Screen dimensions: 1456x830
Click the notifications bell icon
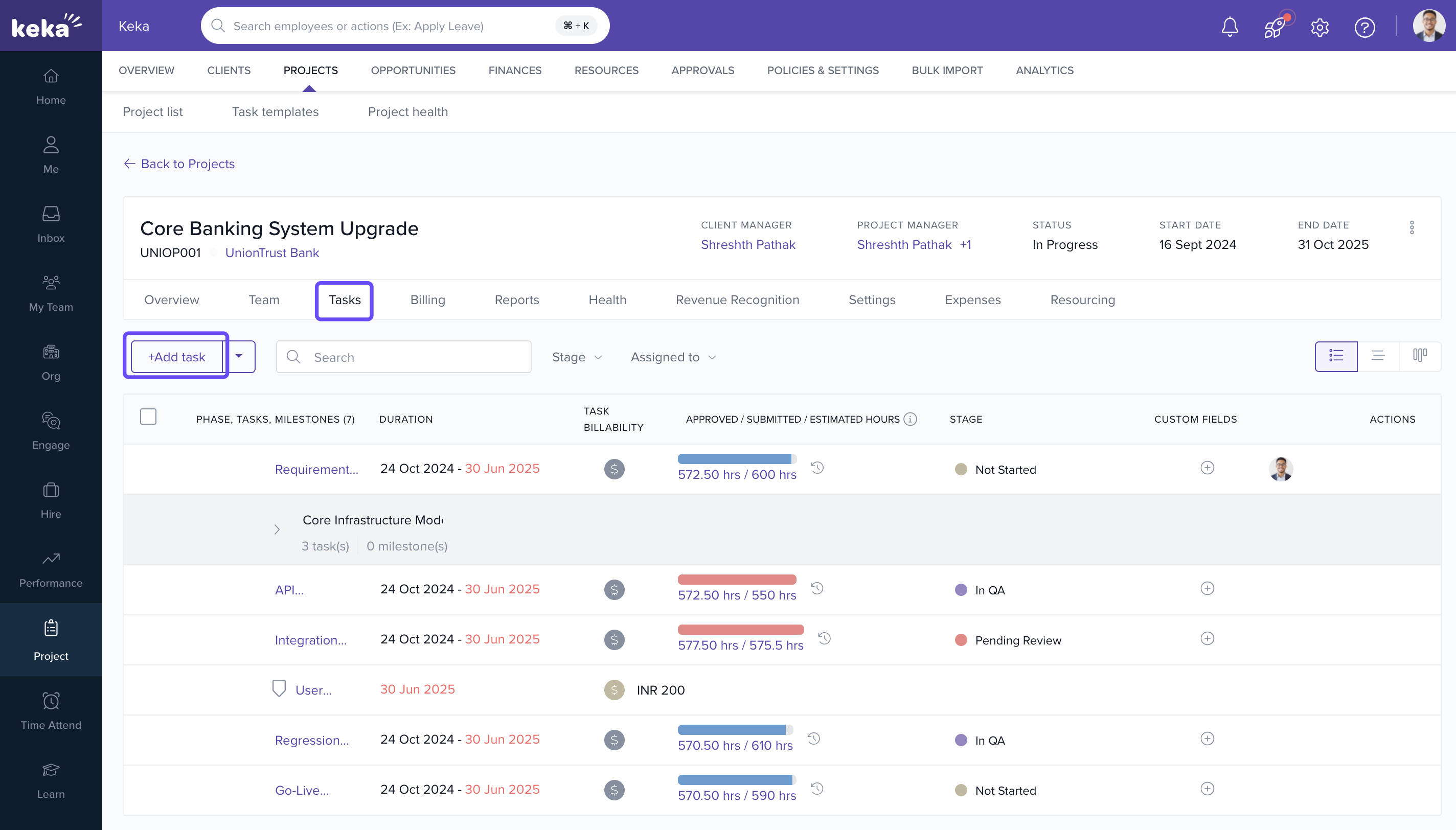1229,27
